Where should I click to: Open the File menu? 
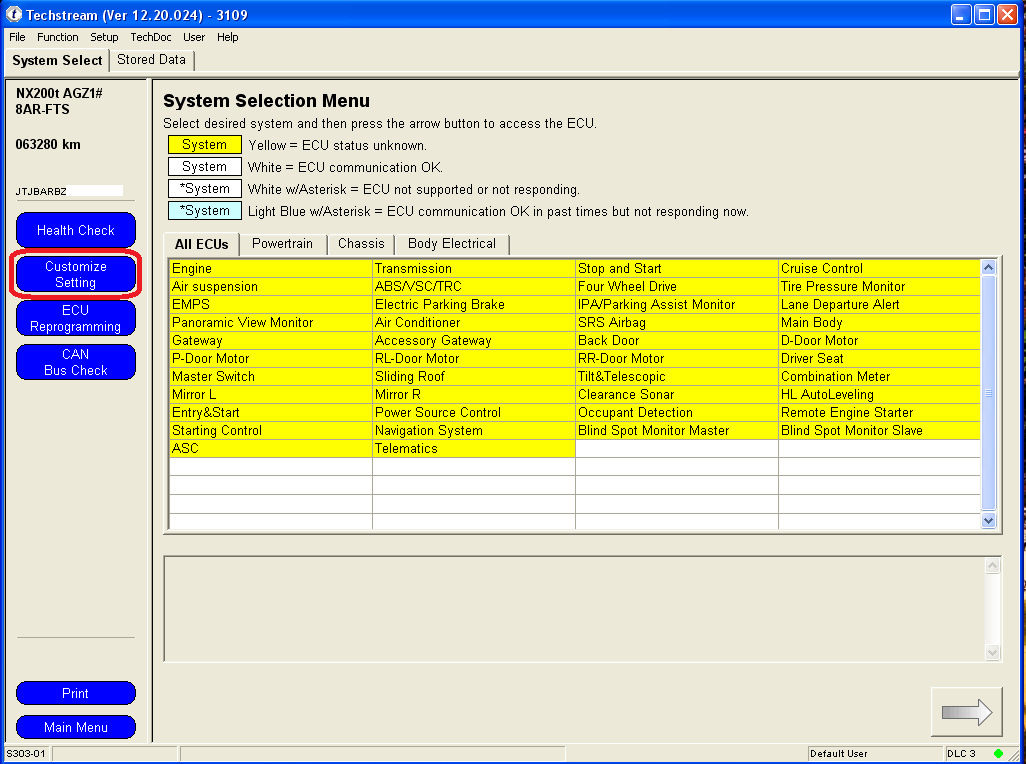pyautogui.click(x=17, y=37)
